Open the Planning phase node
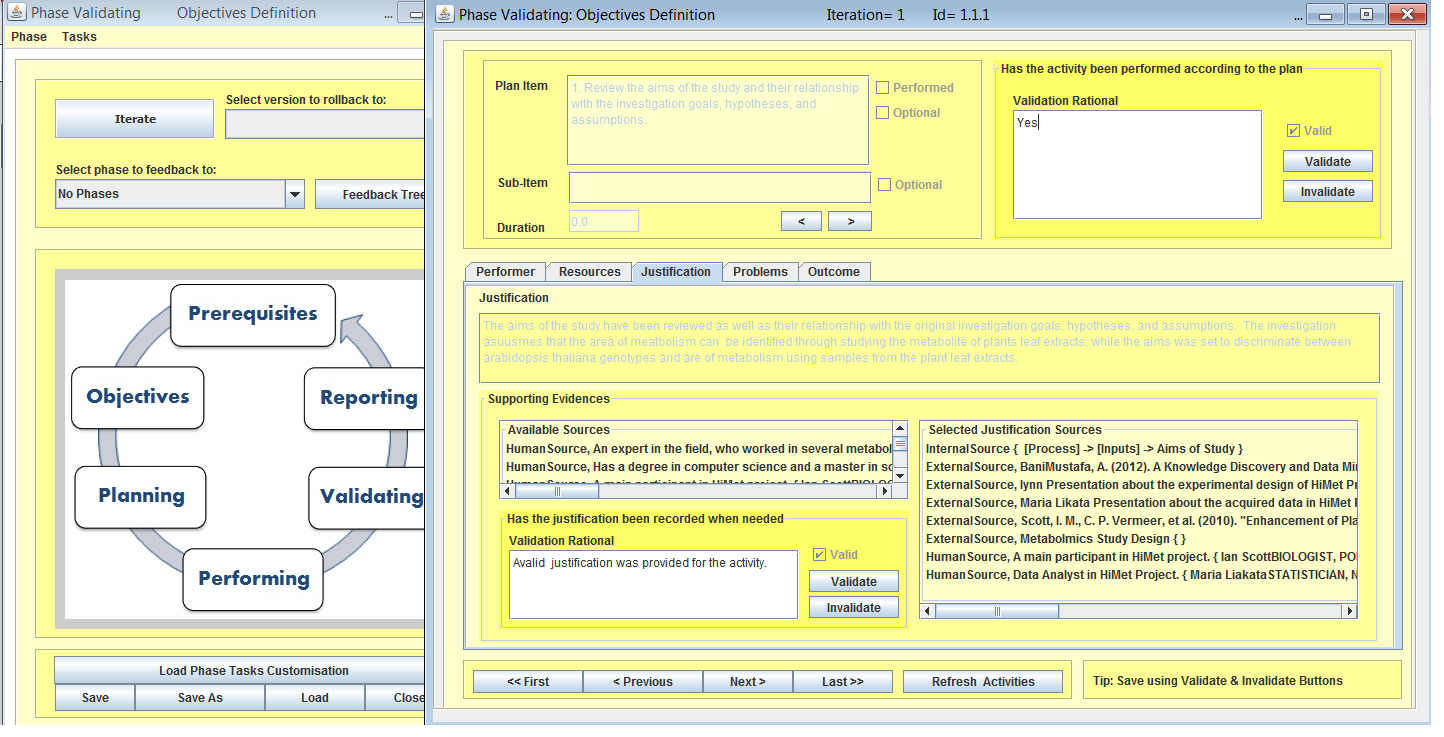Screen dimensions: 1444x737 (x=141, y=496)
